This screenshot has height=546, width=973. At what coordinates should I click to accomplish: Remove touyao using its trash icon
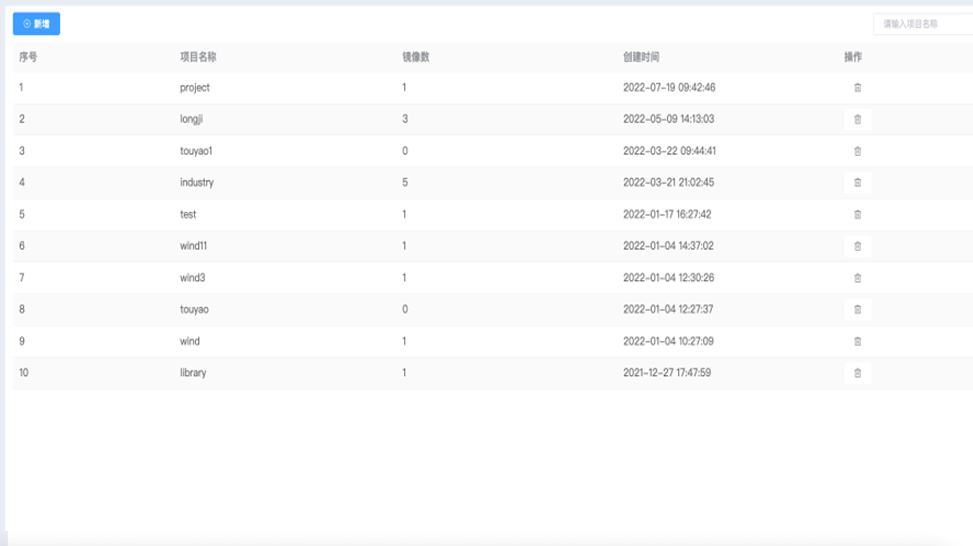click(x=857, y=310)
